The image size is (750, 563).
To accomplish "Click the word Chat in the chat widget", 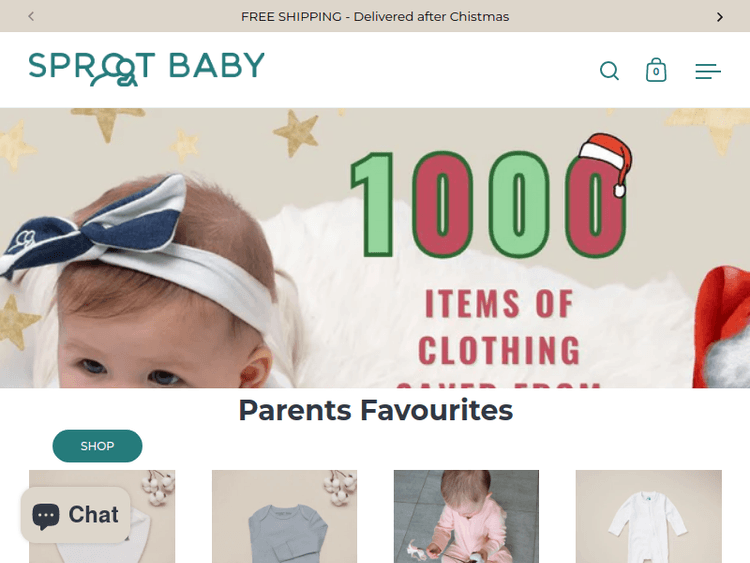I will point(94,515).
